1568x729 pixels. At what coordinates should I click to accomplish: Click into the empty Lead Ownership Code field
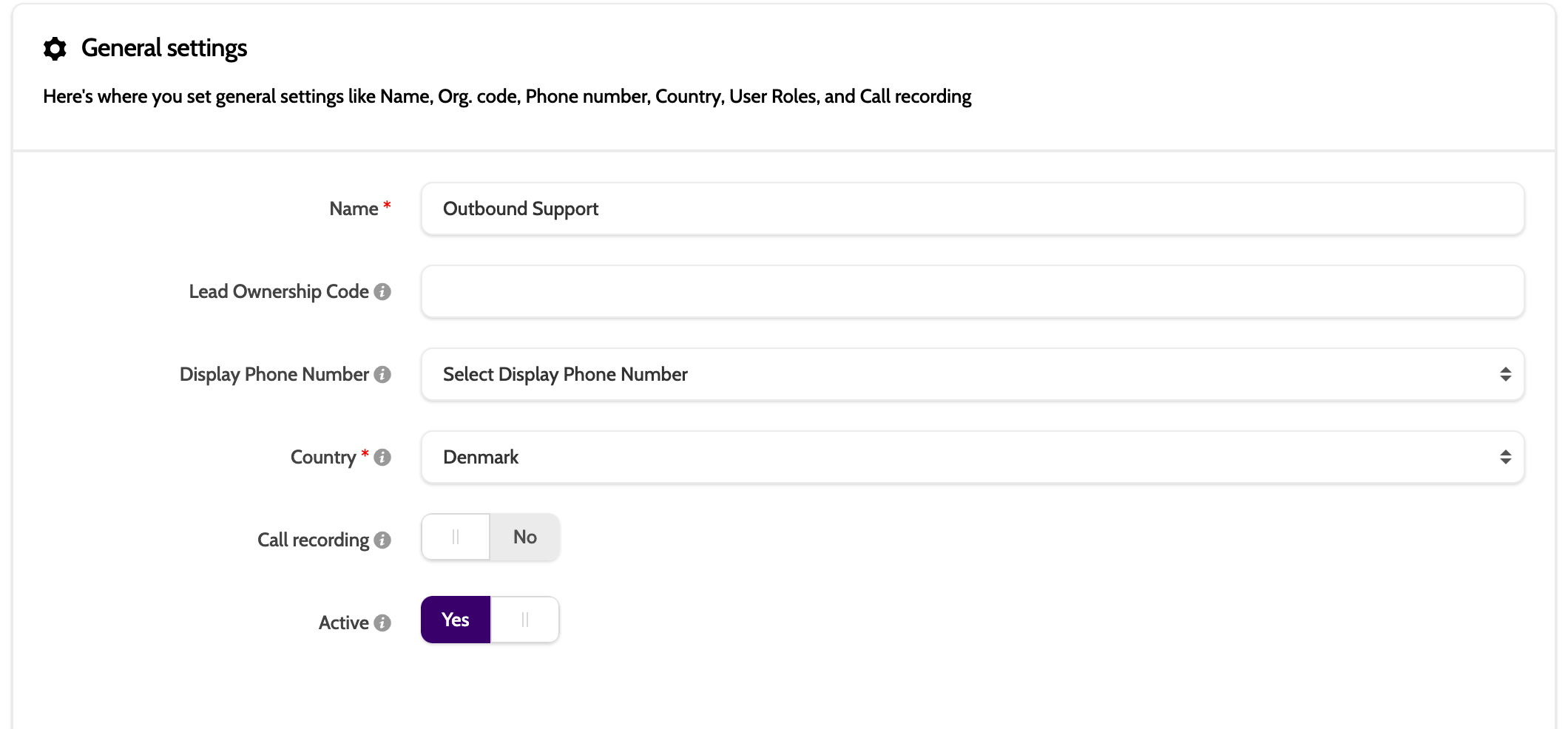(972, 292)
